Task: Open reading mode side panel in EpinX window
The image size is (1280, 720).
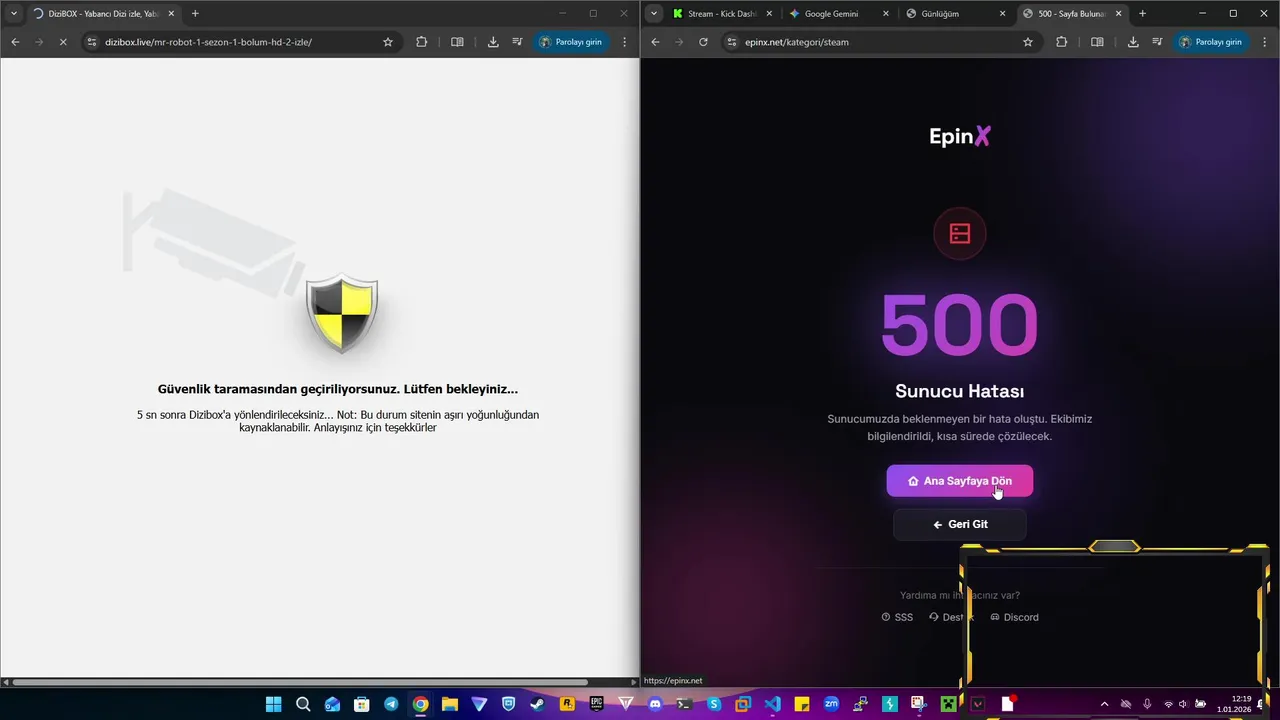Action: point(1097,42)
